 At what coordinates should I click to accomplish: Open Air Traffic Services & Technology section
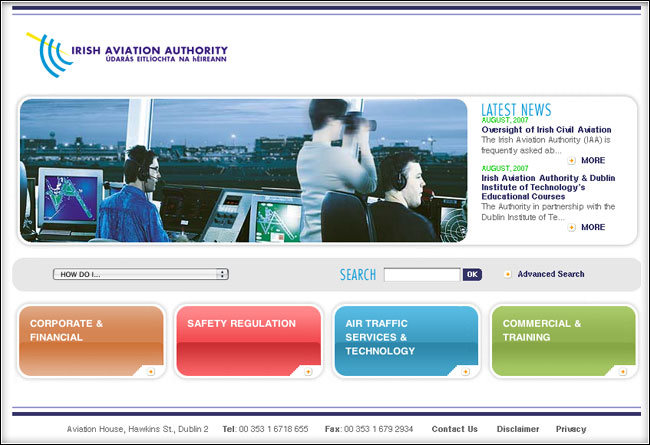(406, 341)
